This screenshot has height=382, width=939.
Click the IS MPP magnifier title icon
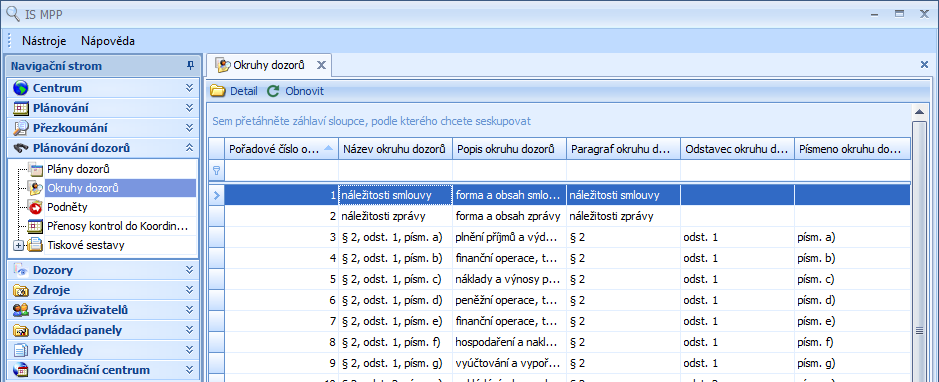pos(13,13)
